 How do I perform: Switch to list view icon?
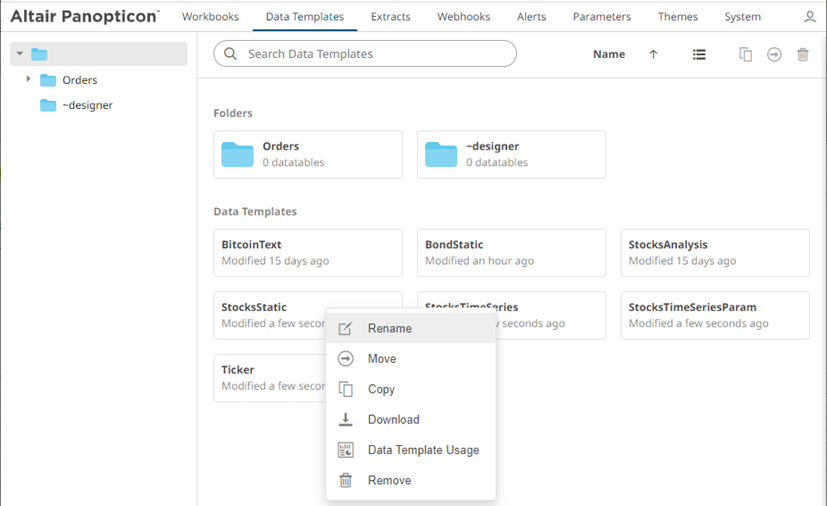[x=699, y=55]
